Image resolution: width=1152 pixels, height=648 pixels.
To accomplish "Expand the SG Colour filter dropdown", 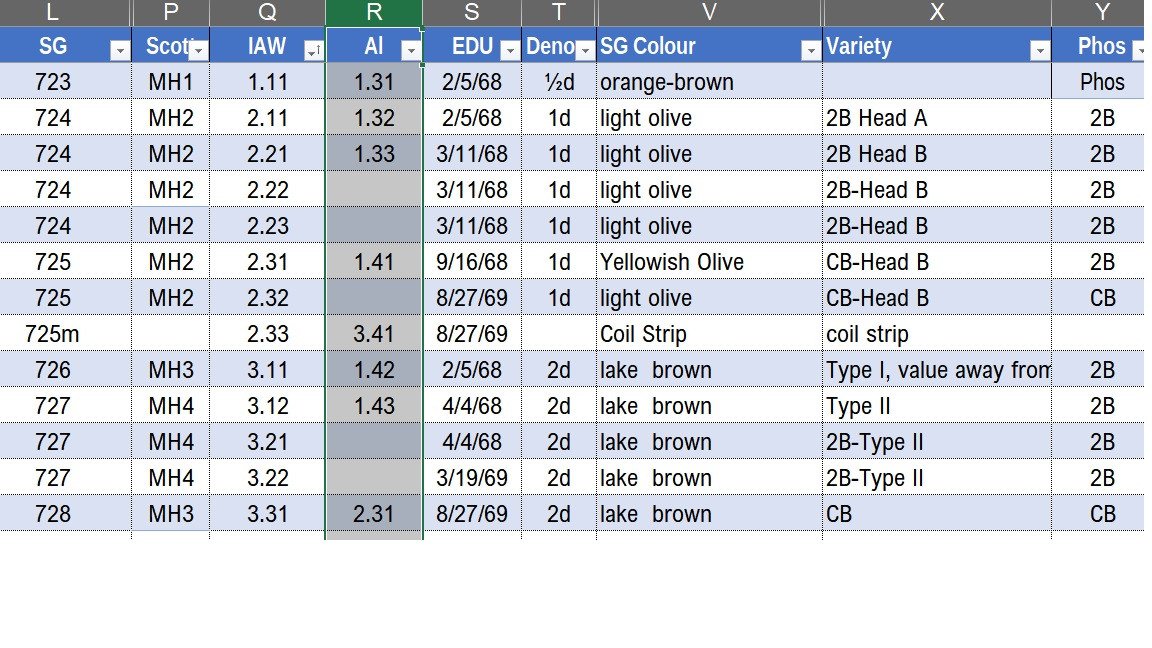I will tap(810, 50).
